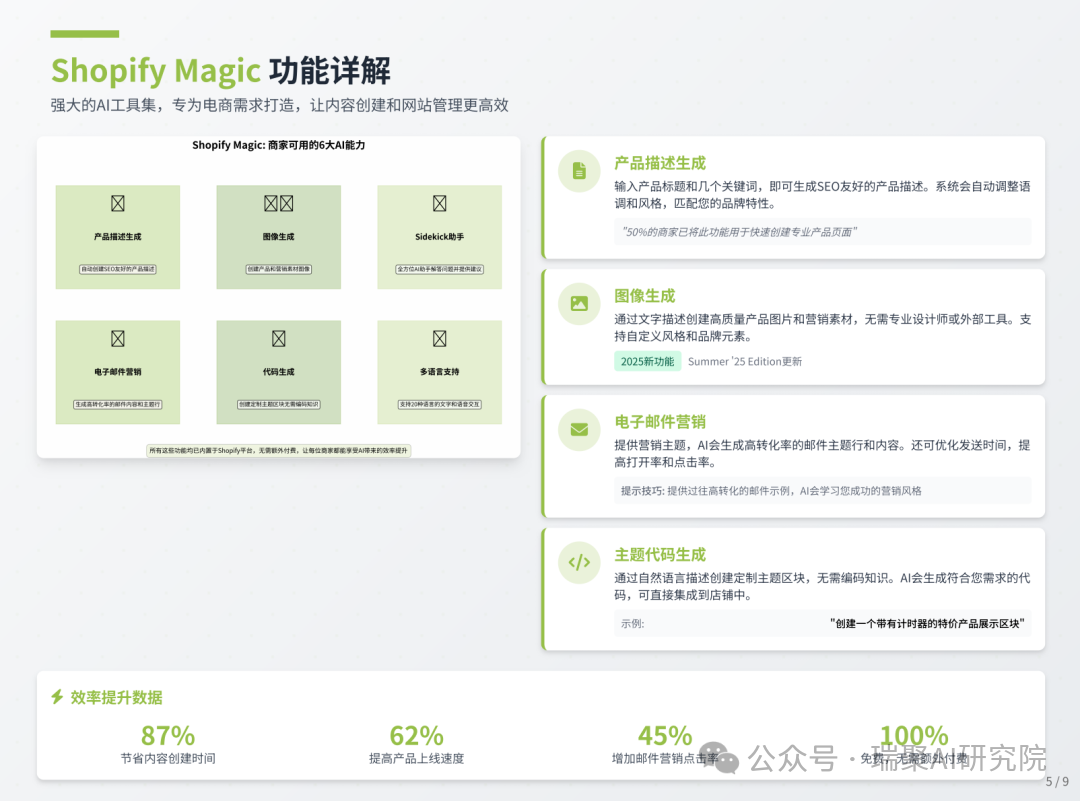This screenshot has width=1080, height=801.
Task: Click the 产品描述生成 card heading
Action: tap(660, 163)
